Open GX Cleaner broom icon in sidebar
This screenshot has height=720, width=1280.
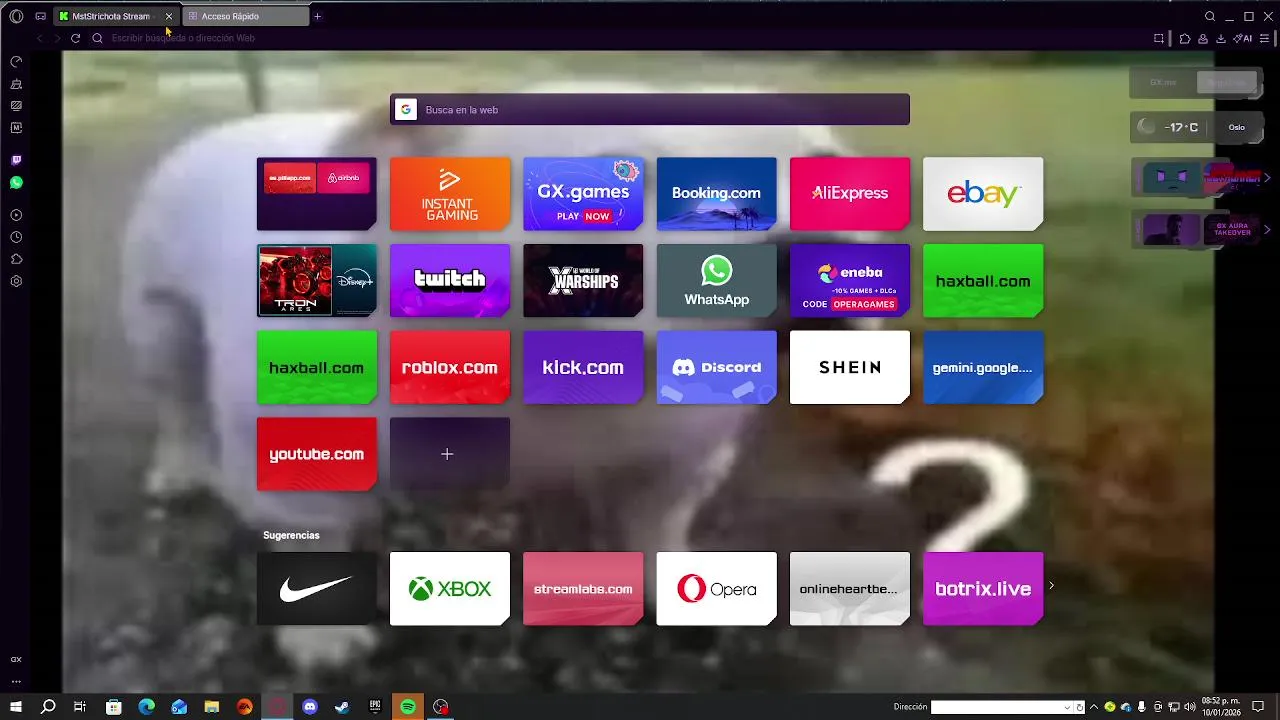(x=16, y=84)
